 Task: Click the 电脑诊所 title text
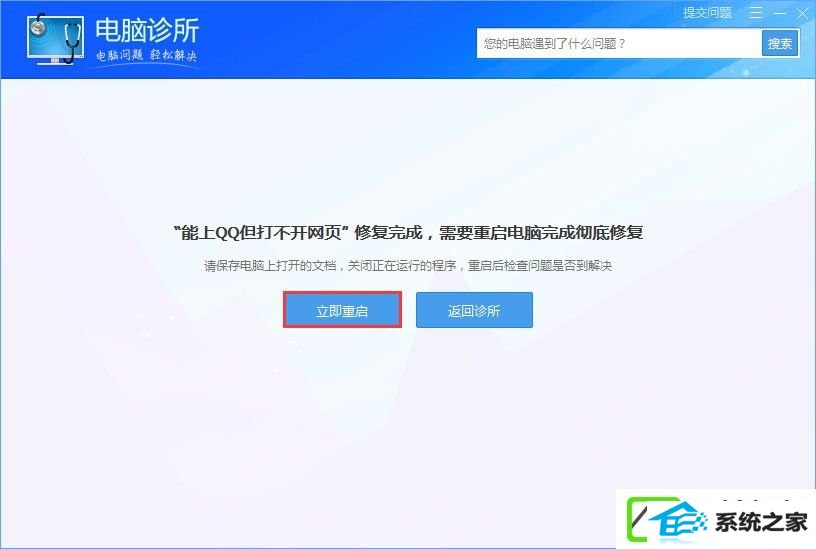[x=147, y=30]
